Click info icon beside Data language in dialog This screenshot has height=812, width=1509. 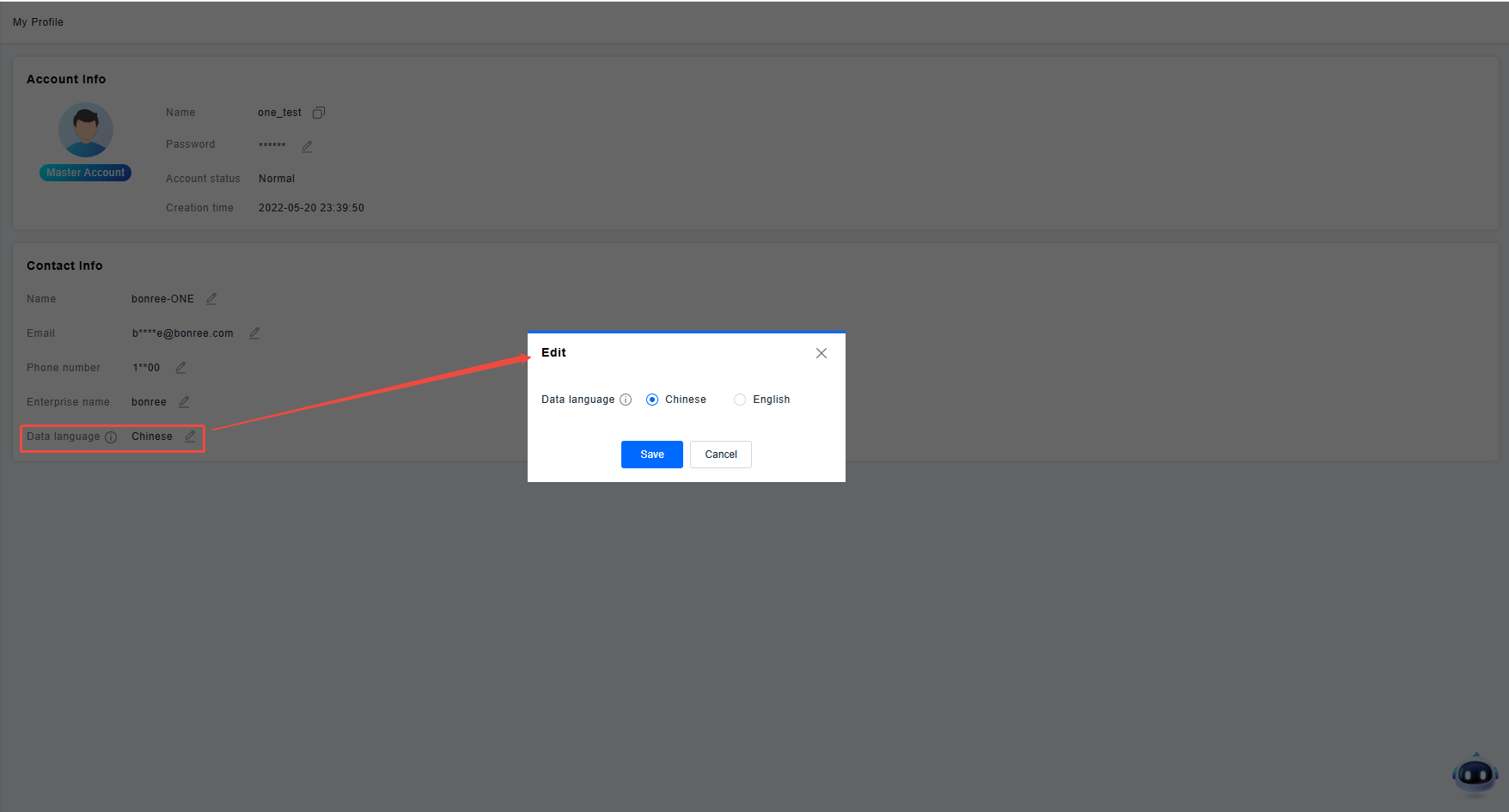(626, 400)
